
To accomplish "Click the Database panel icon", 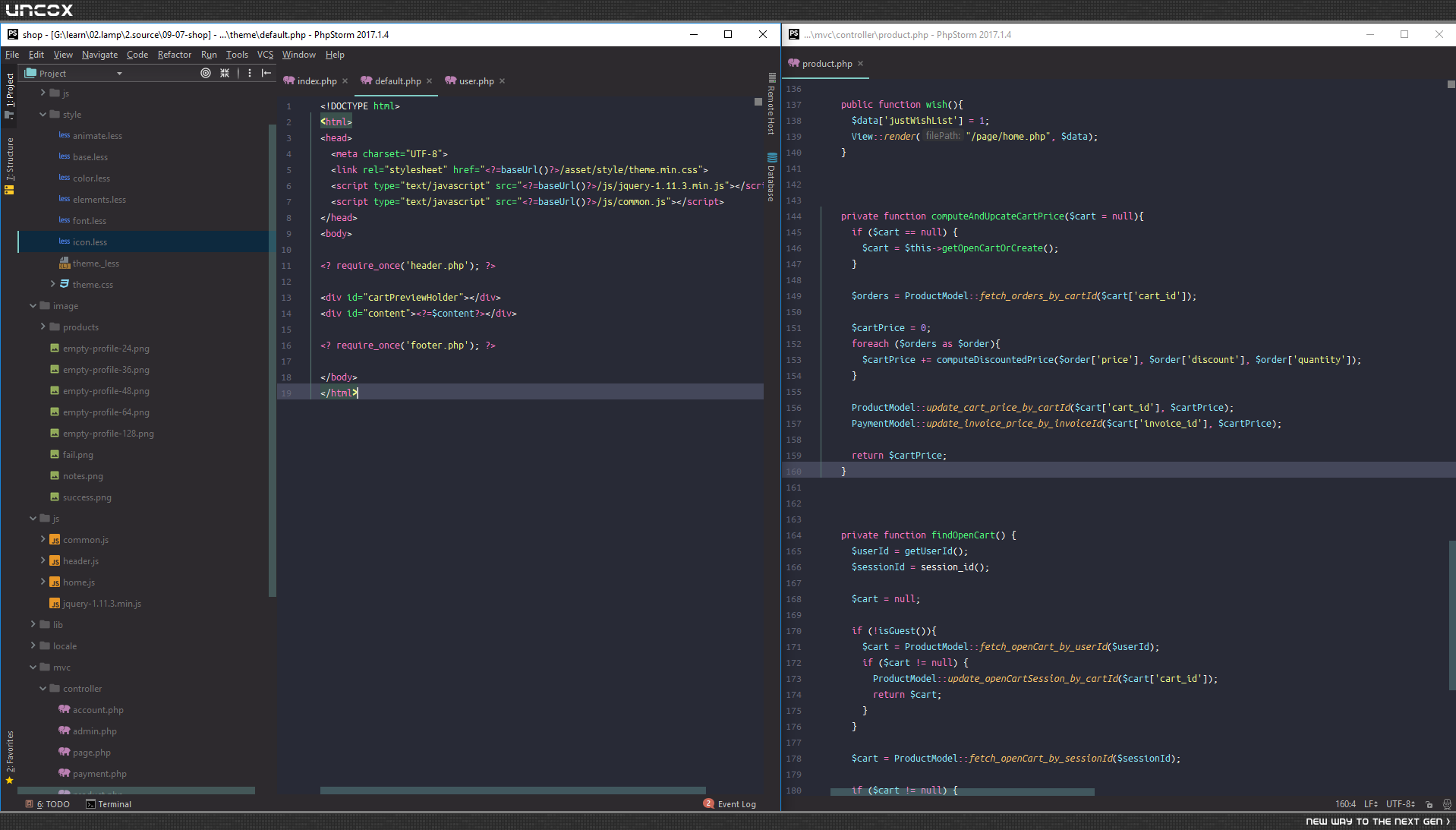I will click(772, 158).
